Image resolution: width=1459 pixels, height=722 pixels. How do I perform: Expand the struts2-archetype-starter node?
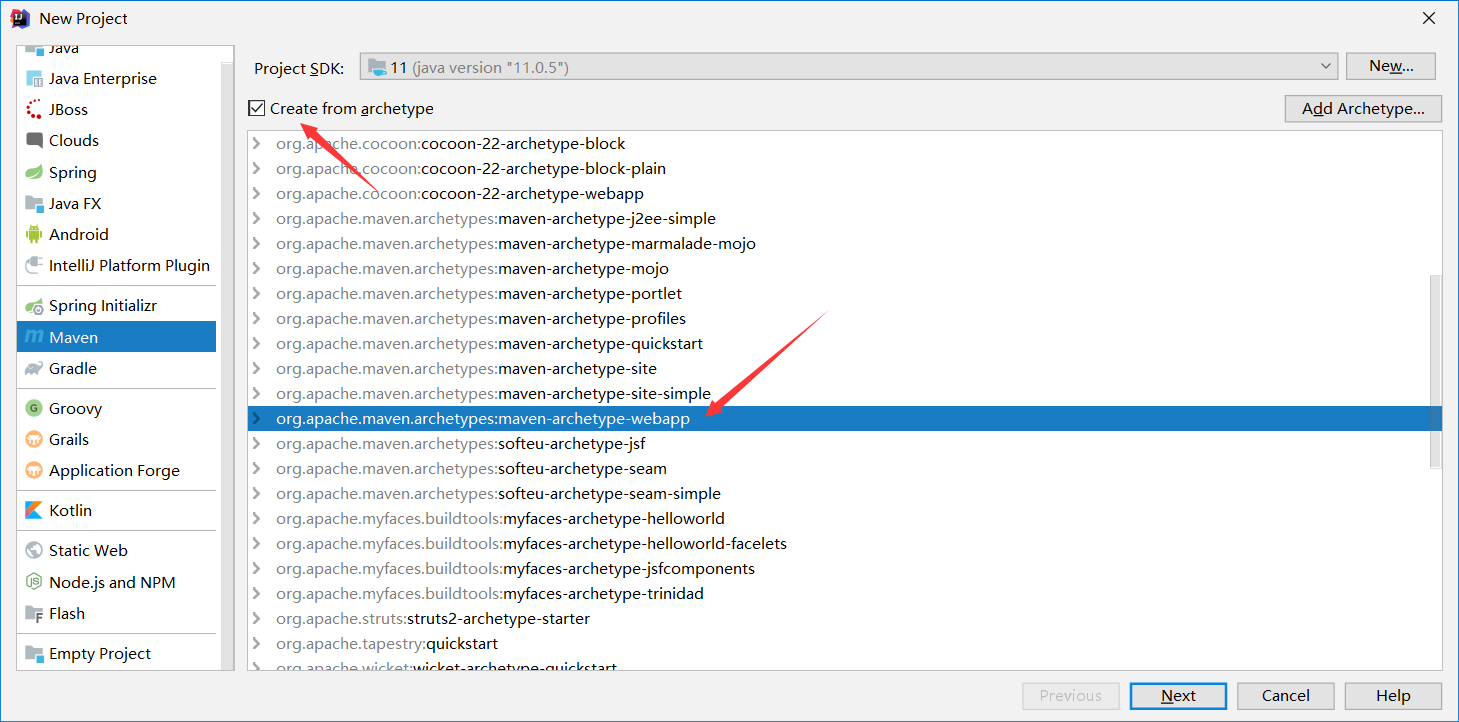click(x=257, y=619)
